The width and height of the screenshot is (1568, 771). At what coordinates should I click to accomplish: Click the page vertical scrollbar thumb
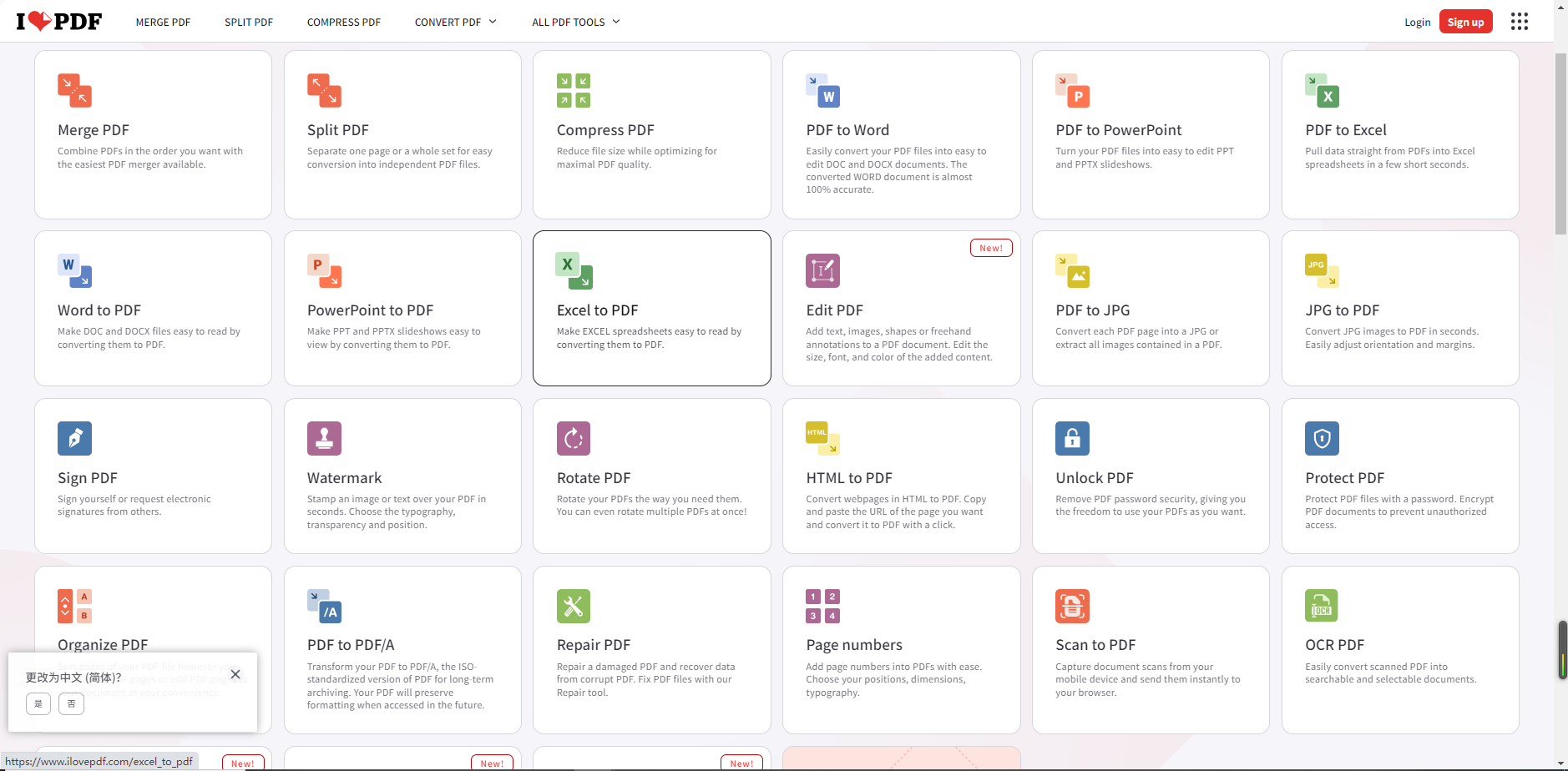point(1560,142)
